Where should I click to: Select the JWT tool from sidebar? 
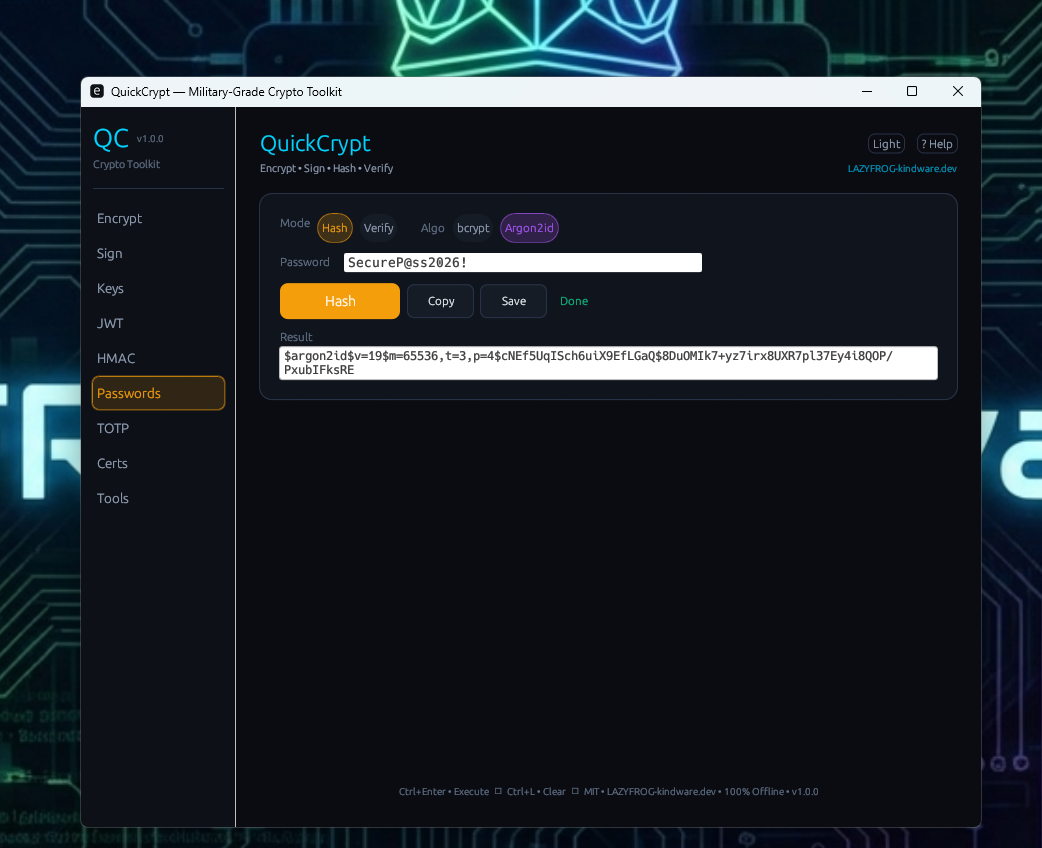[110, 323]
